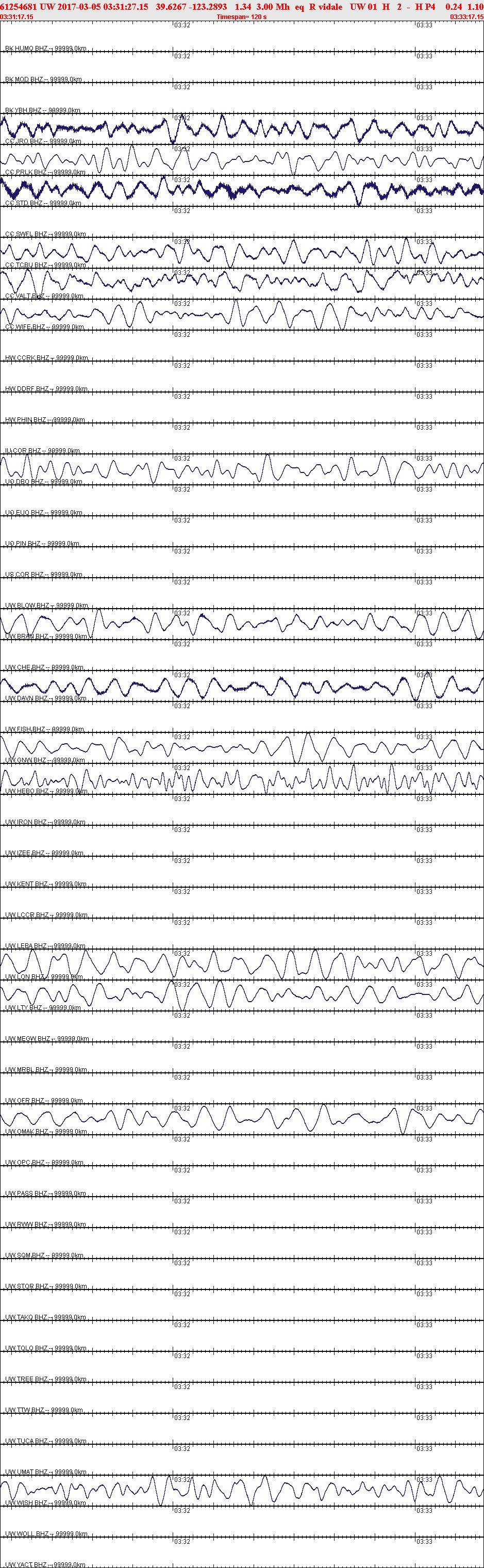Select the UW LEBA BHZ station label
Viewport: 484px width, 1568px height.
point(45,946)
